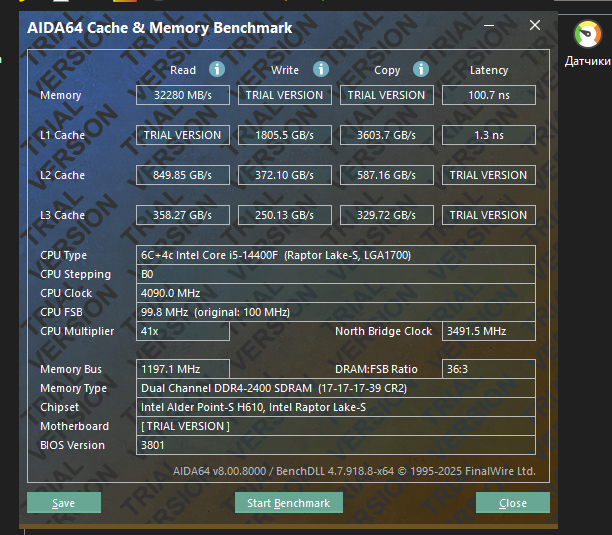Open the Датчики gauge icon
This screenshot has height=535, width=612.
588,36
